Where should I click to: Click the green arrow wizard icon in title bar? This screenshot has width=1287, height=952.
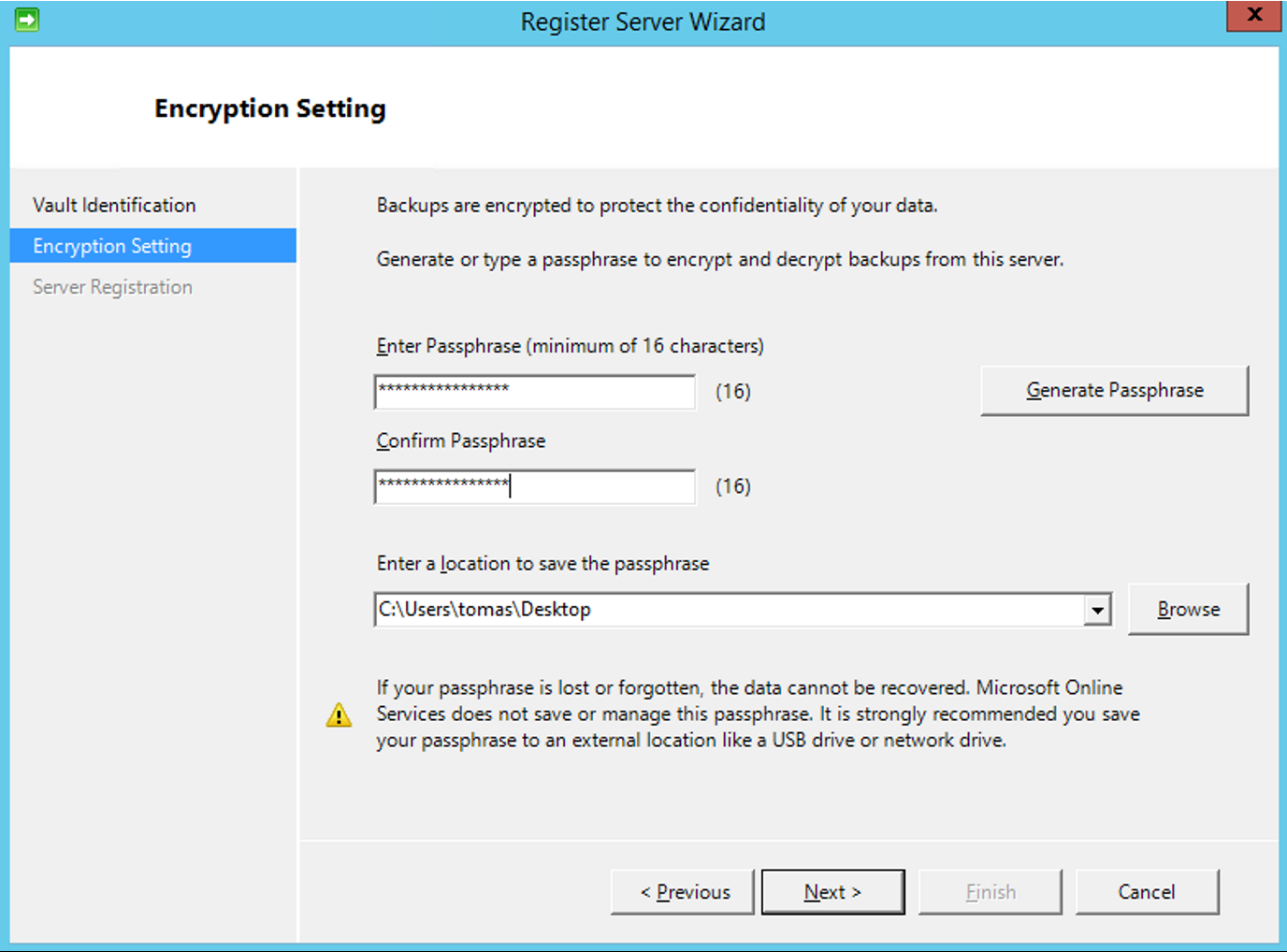point(27,20)
